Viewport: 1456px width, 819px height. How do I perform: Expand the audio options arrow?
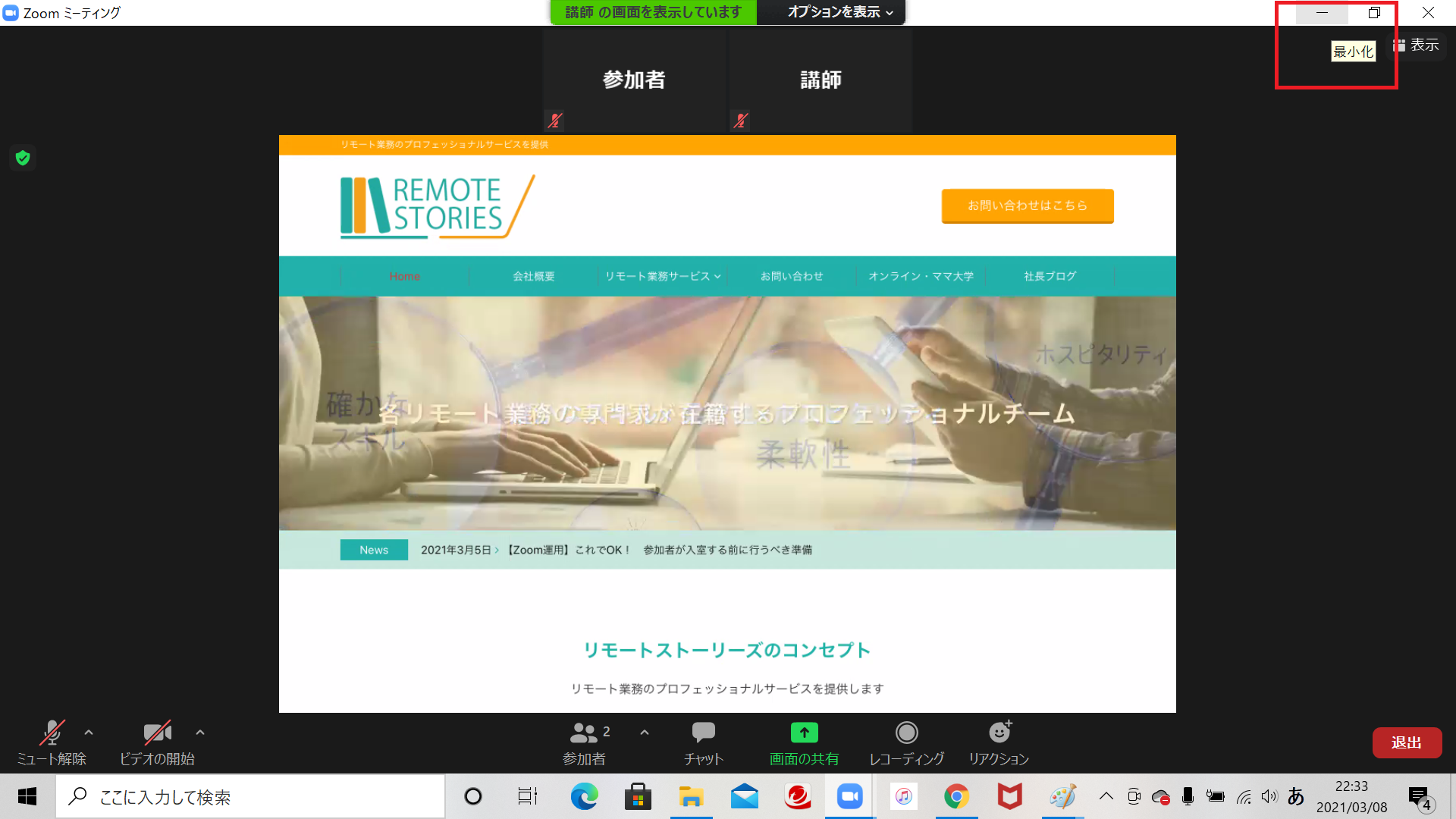tap(89, 733)
